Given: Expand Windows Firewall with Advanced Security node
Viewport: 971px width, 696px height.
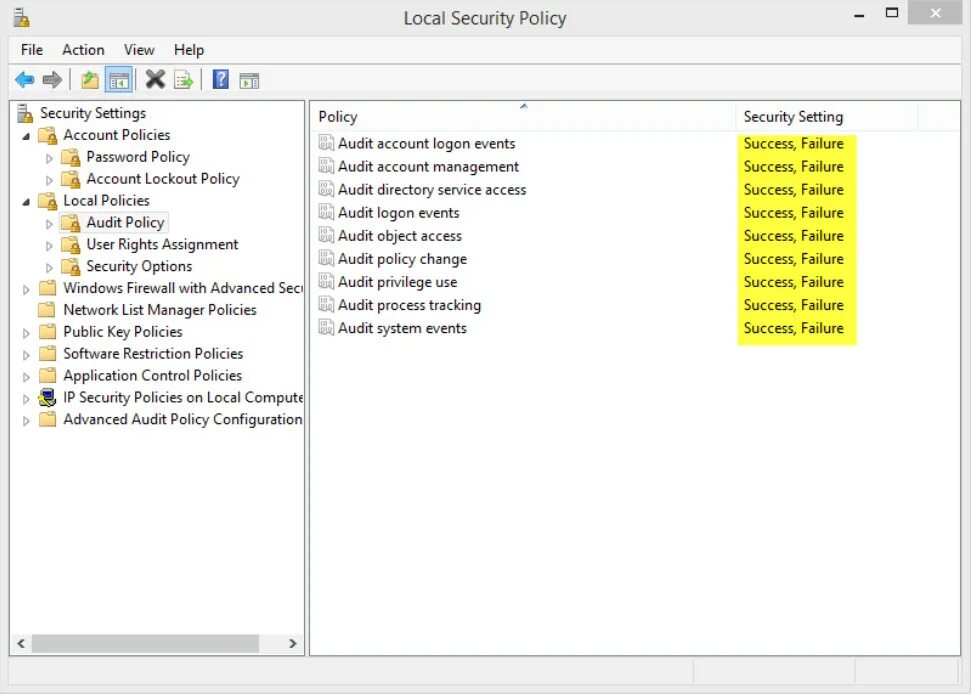Looking at the screenshot, I should pos(26,289).
